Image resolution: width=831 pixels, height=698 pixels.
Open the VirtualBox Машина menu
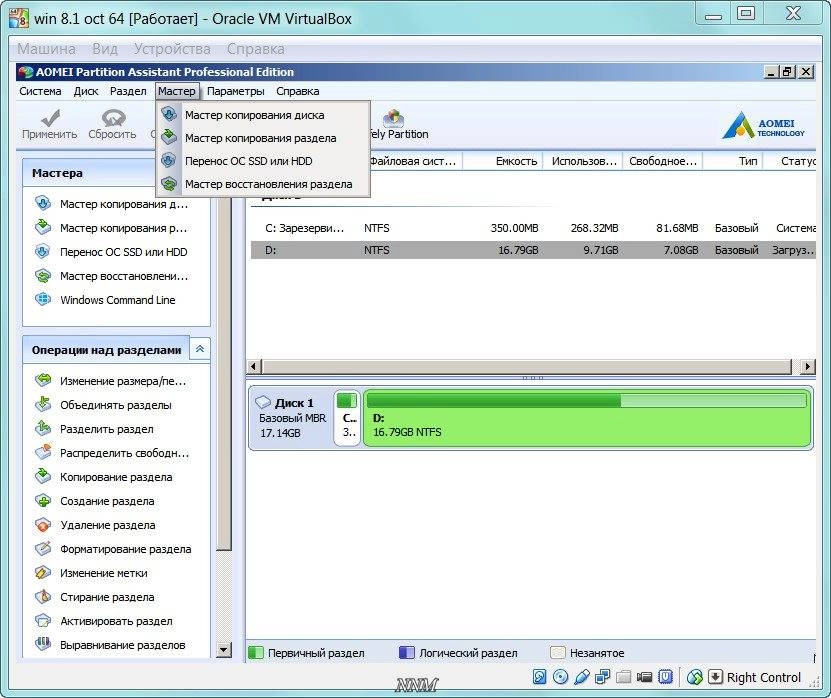coord(47,49)
